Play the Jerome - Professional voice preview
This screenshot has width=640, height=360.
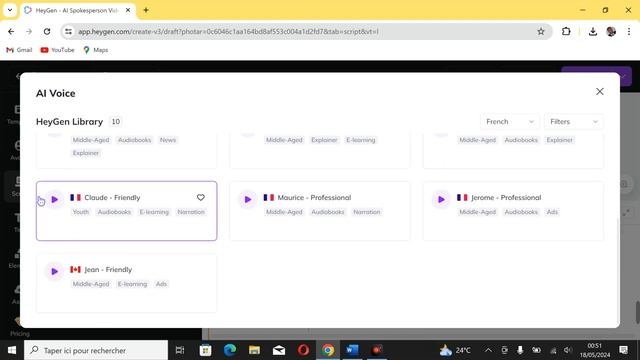441,200
